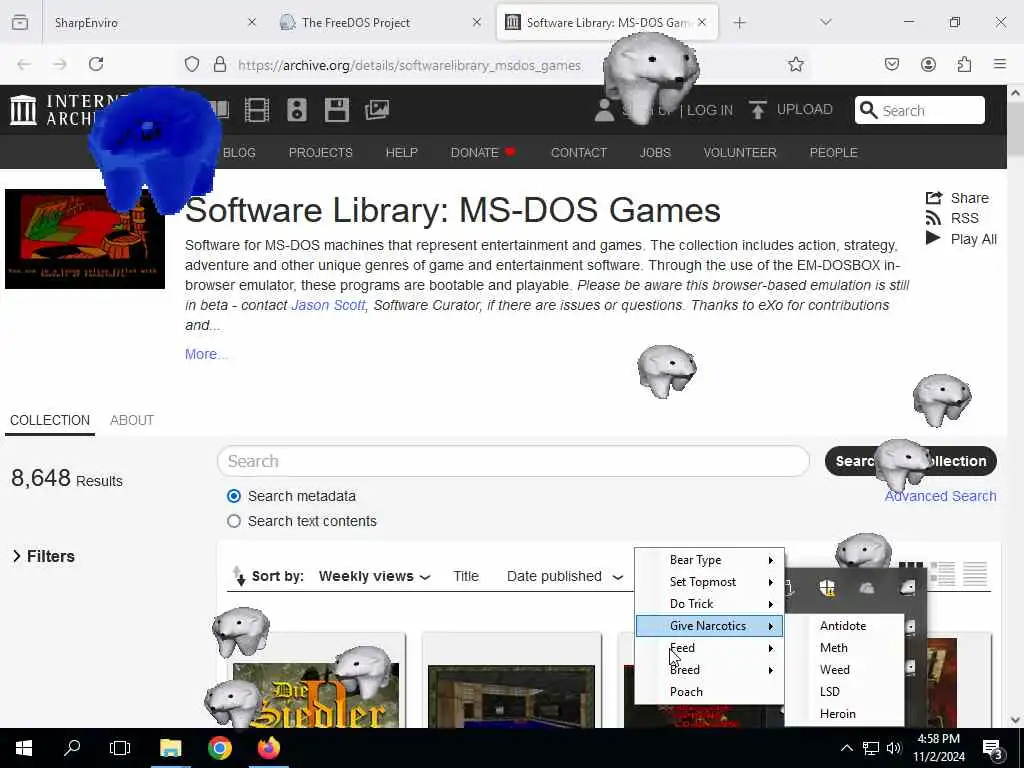Click the site padlock icon
The height and width of the screenshot is (768, 1024).
pyautogui.click(x=220, y=64)
